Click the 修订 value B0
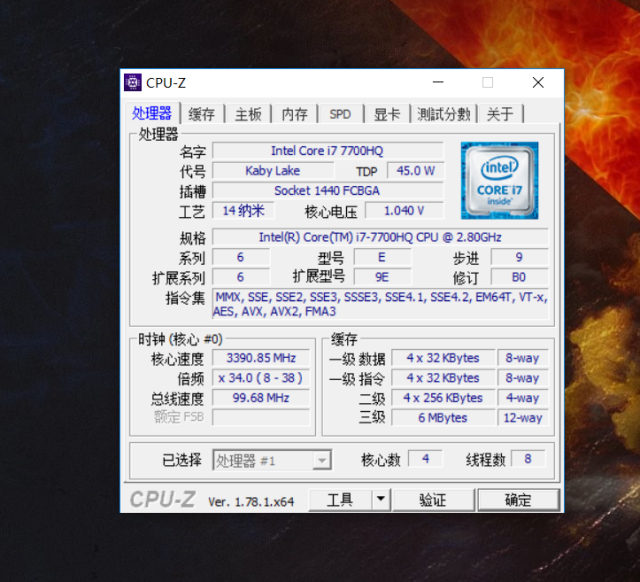Image resolution: width=640 pixels, height=582 pixels. pos(519,277)
